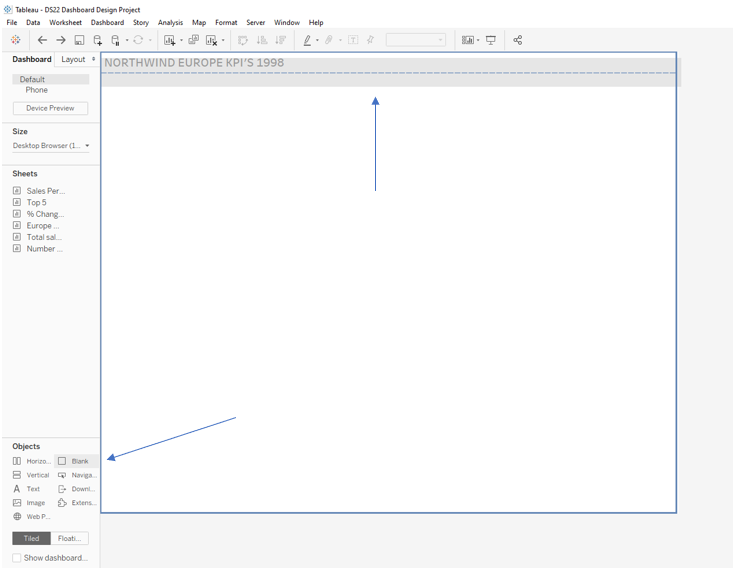Image resolution: width=733 pixels, height=568 pixels.
Task: Select the Extension object
Action: pyautogui.click(x=77, y=503)
